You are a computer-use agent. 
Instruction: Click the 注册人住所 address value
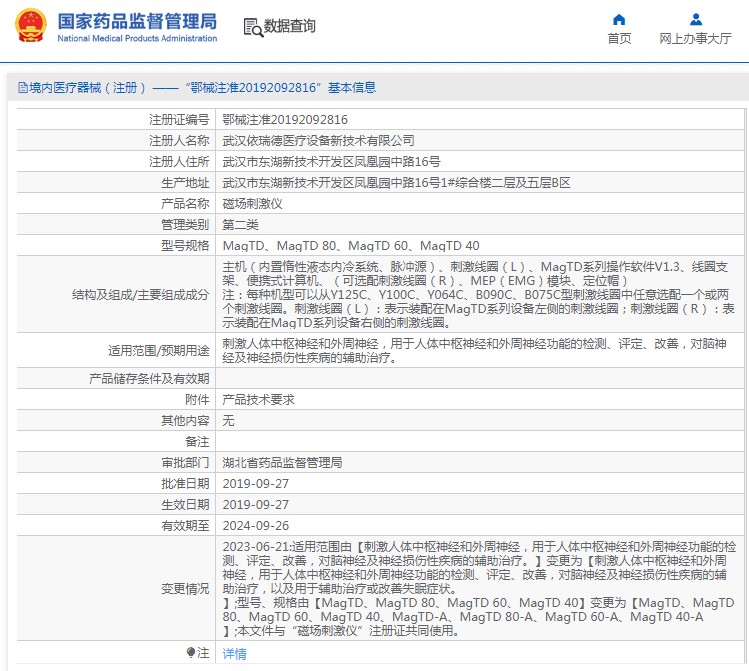[332, 161]
